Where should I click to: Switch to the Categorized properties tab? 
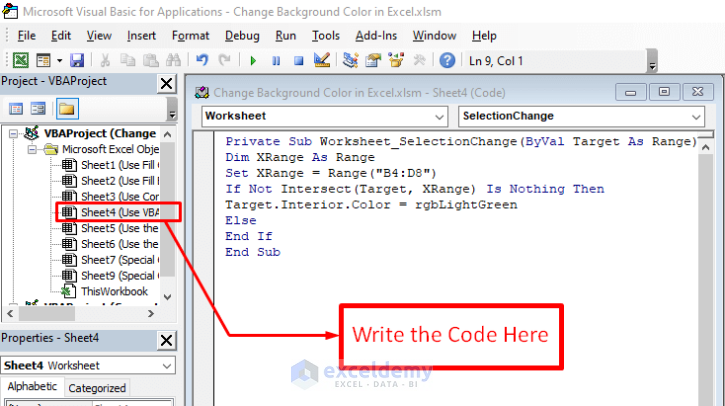[x=97, y=388]
